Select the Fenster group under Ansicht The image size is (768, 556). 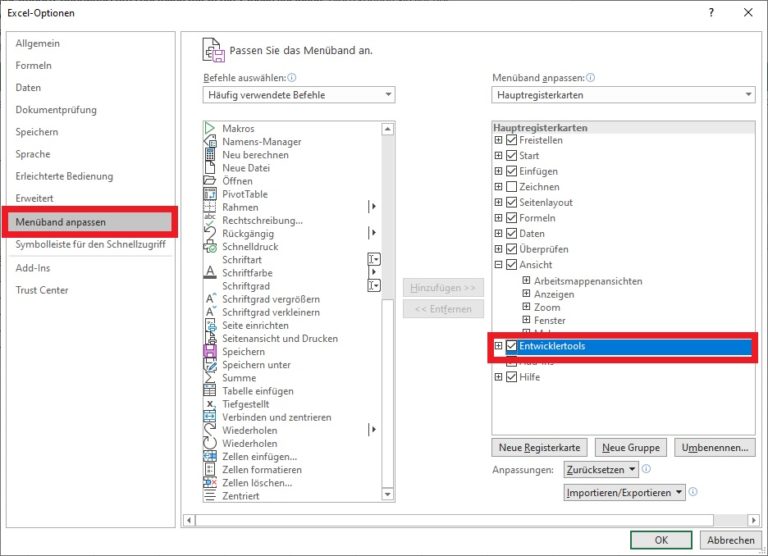point(549,320)
